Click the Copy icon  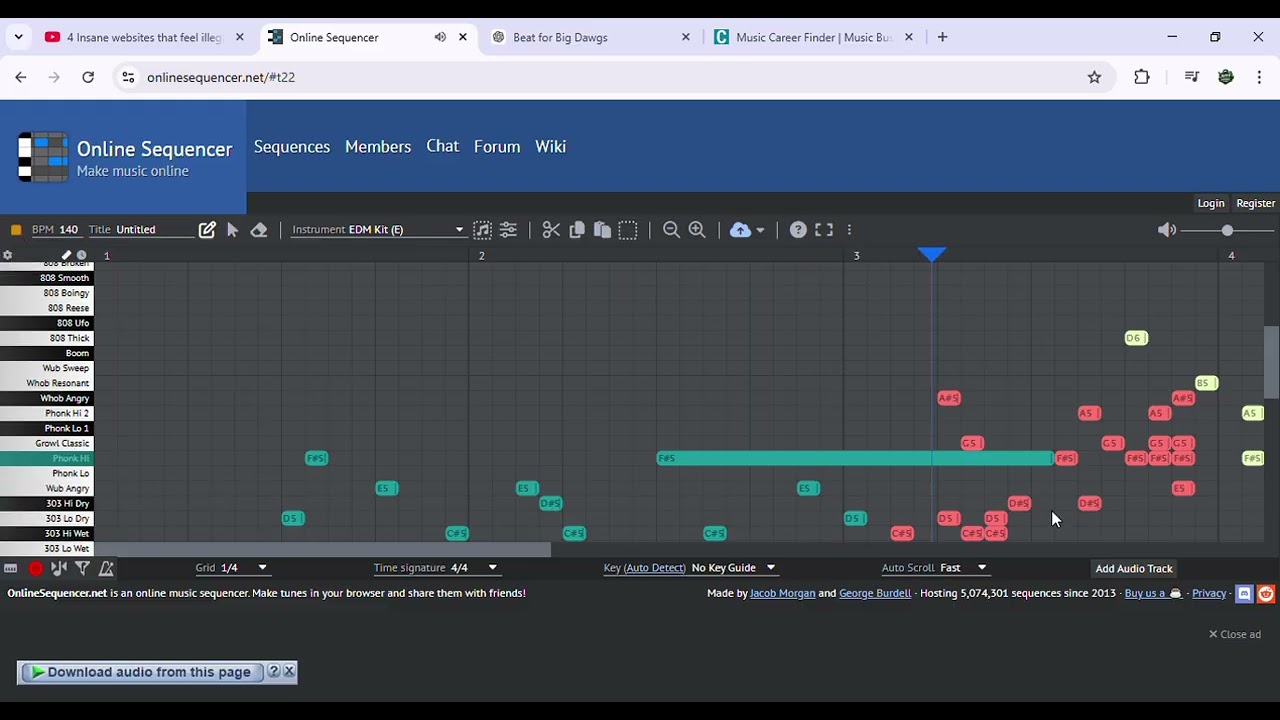tap(577, 230)
